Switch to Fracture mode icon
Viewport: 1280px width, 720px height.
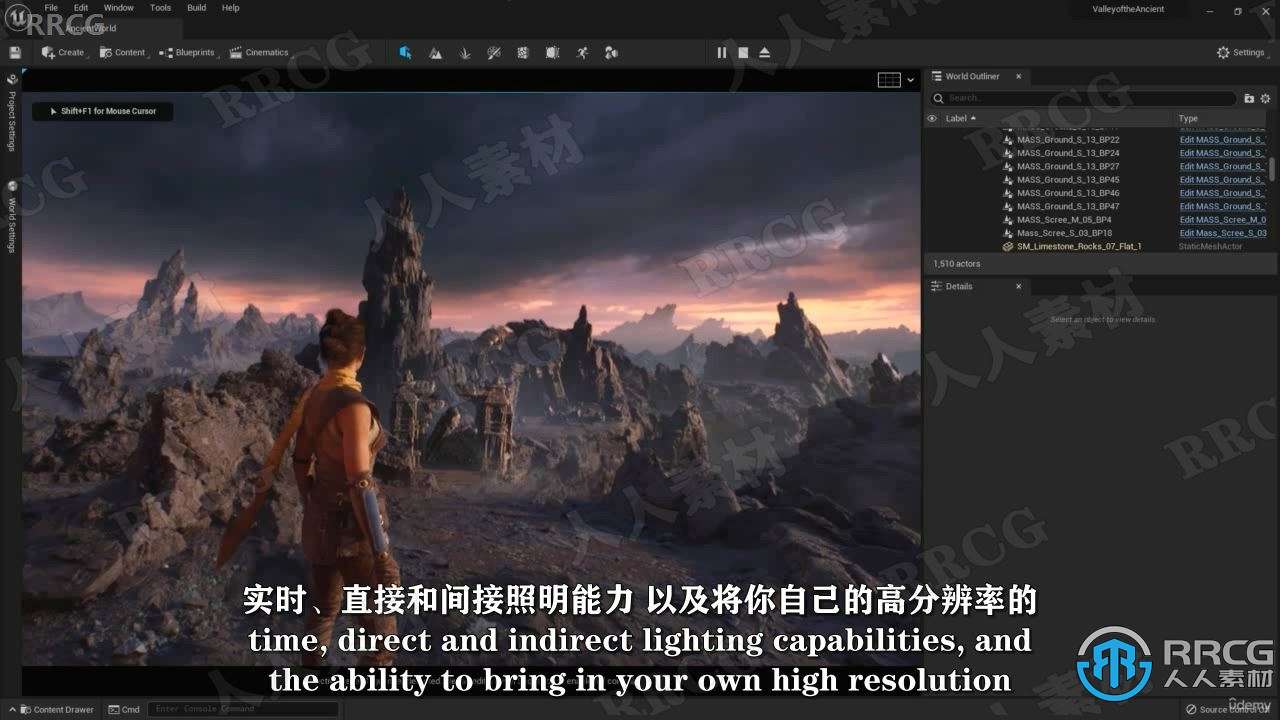pos(553,52)
